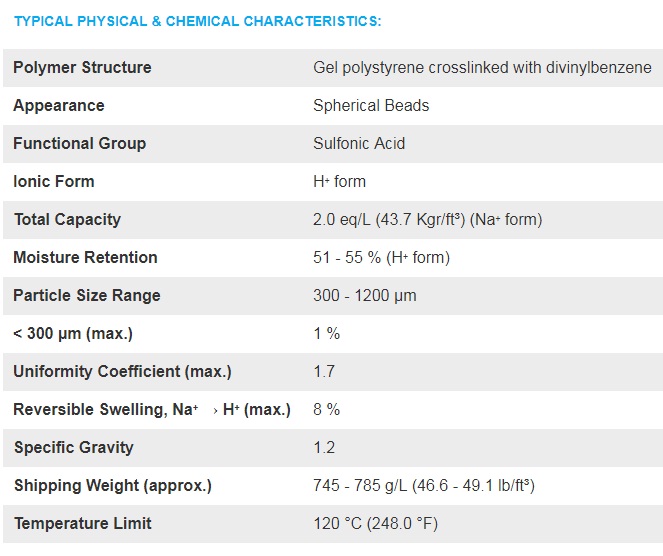
Task: Select the Polymer Structure row label
Action: pyautogui.click(x=82, y=68)
